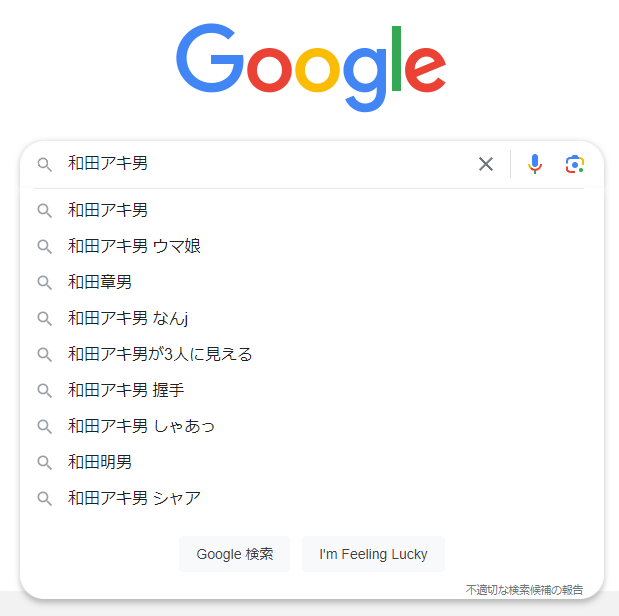This screenshot has height=616, width=619.
Task: Select the first 和田アキ男 suggestion
Action: pos(108,210)
